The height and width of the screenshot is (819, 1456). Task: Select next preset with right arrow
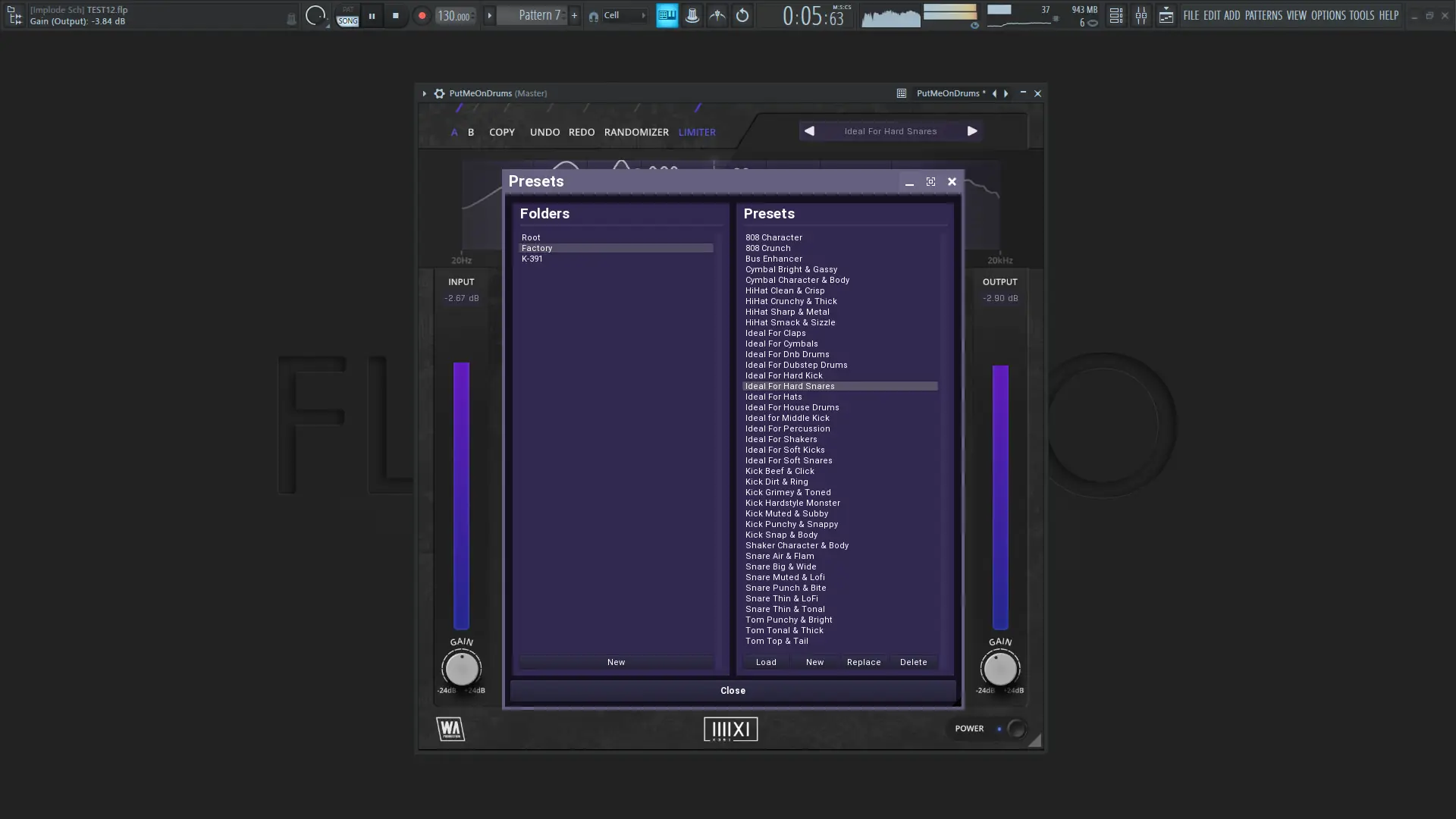pos(972,131)
